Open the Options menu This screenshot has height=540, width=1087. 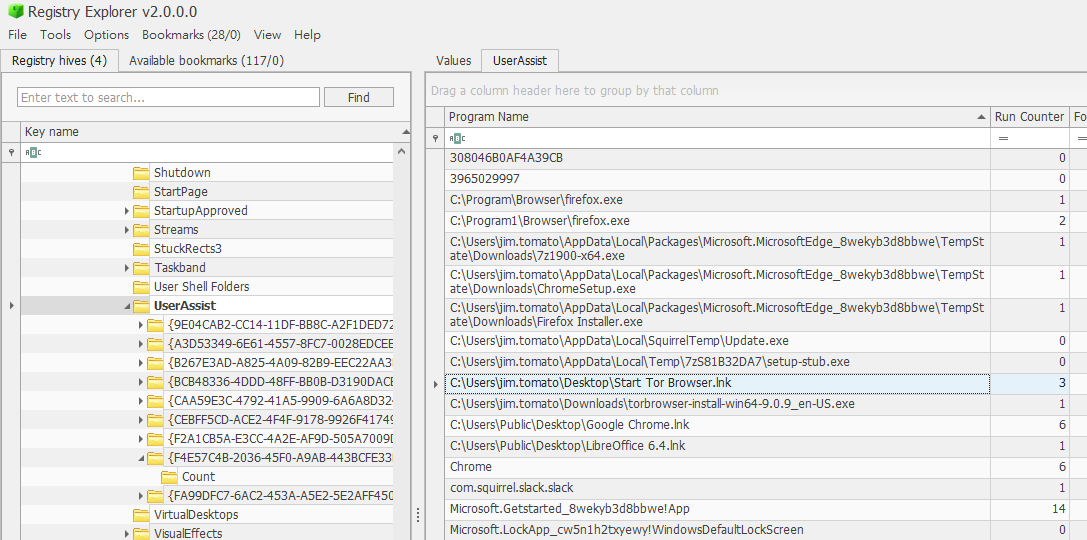pos(106,35)
